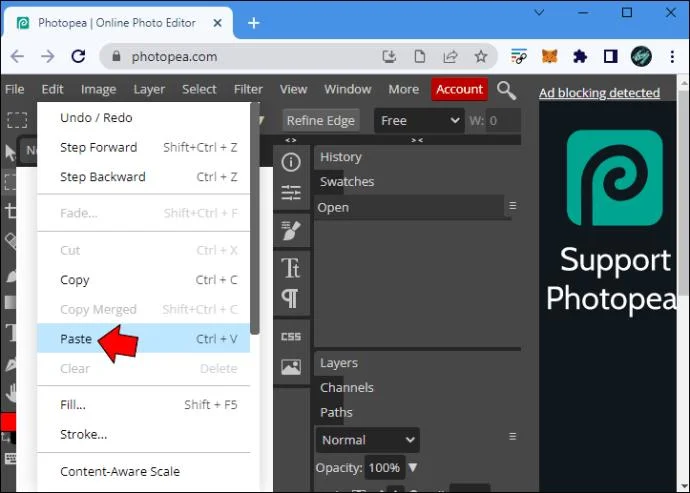Expand the Normal blend mode dropdown

click(367, 440)
